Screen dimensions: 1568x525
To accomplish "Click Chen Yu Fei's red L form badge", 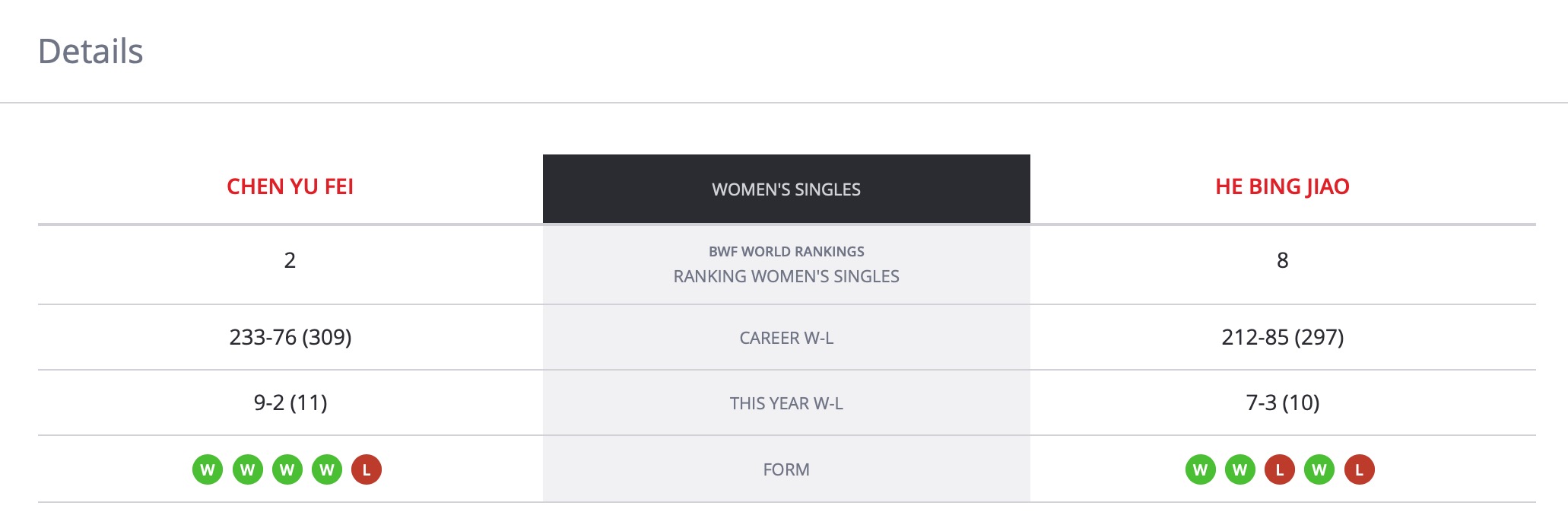I will (x=367, y=469).
